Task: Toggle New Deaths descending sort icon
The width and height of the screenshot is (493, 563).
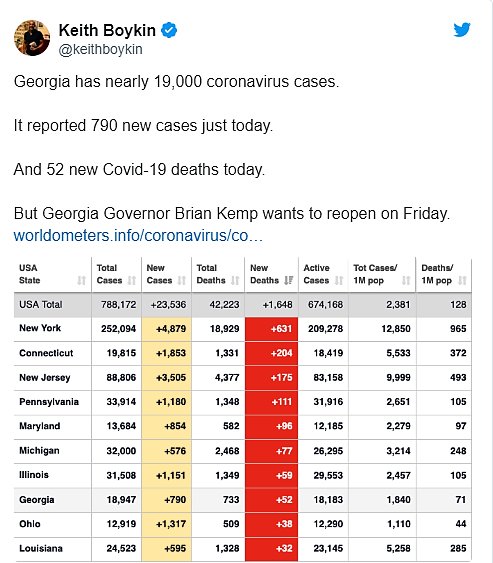Action: point(288,280)
